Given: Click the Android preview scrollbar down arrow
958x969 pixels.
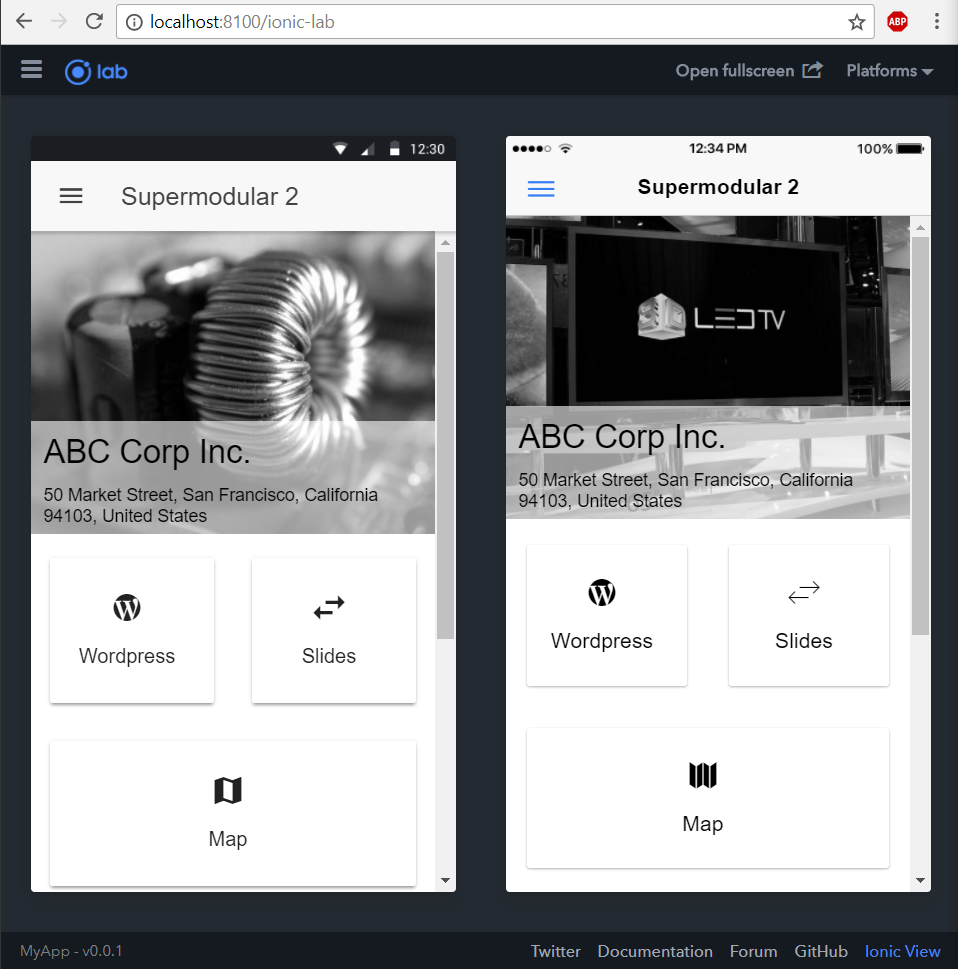Looking at the screenshot, I should (445, 880).
